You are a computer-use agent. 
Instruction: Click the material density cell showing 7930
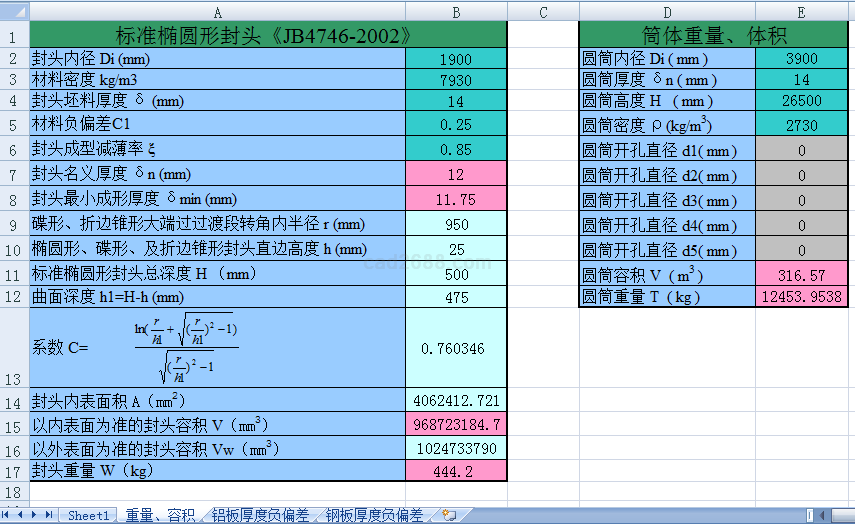[456, 80]
